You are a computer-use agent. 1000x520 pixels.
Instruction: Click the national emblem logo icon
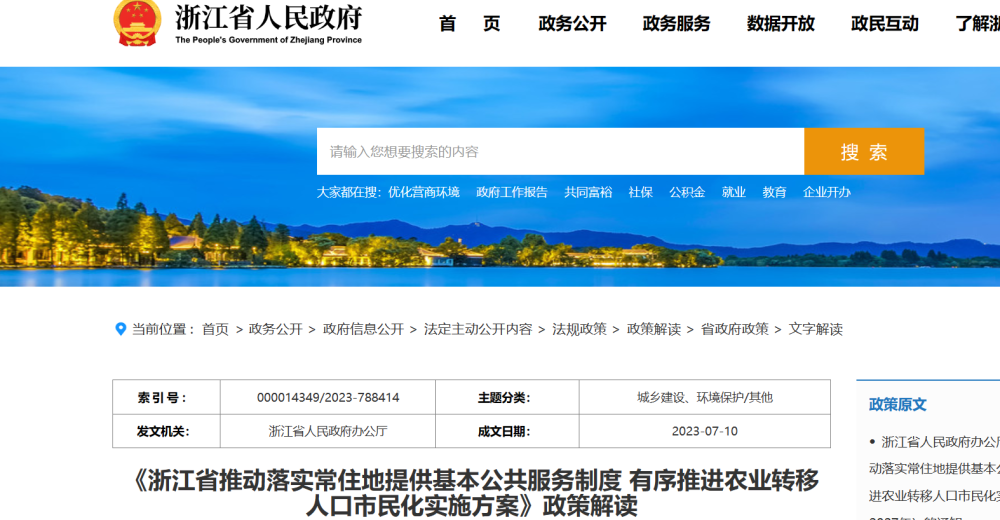(137, 21)
